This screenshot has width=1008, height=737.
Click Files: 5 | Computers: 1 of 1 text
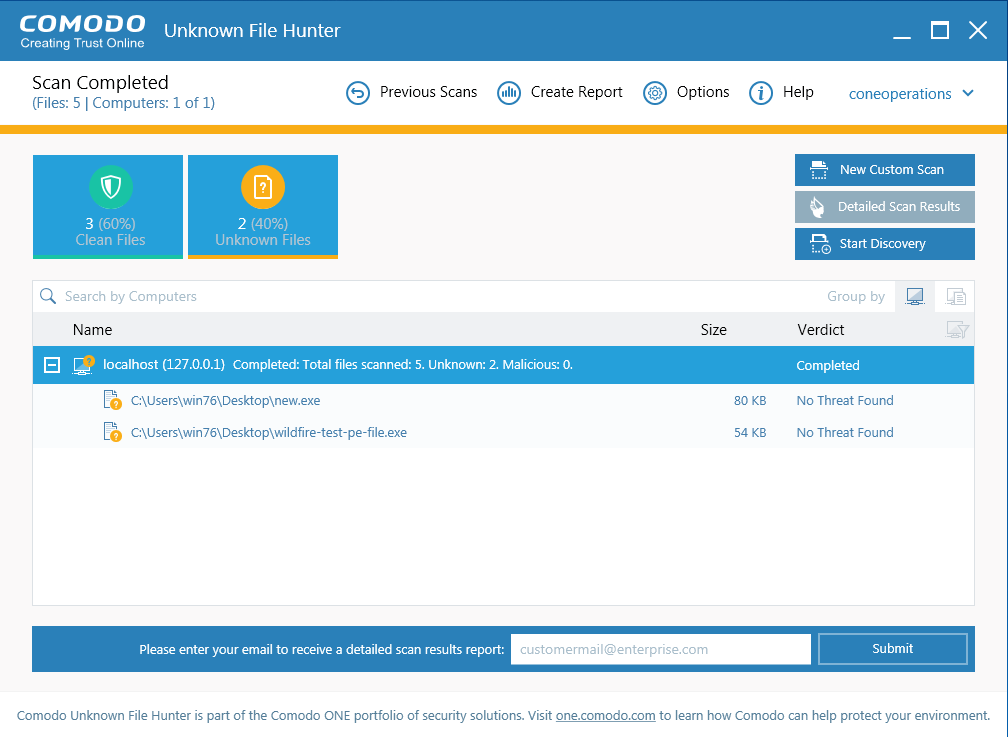click(123, 103)
